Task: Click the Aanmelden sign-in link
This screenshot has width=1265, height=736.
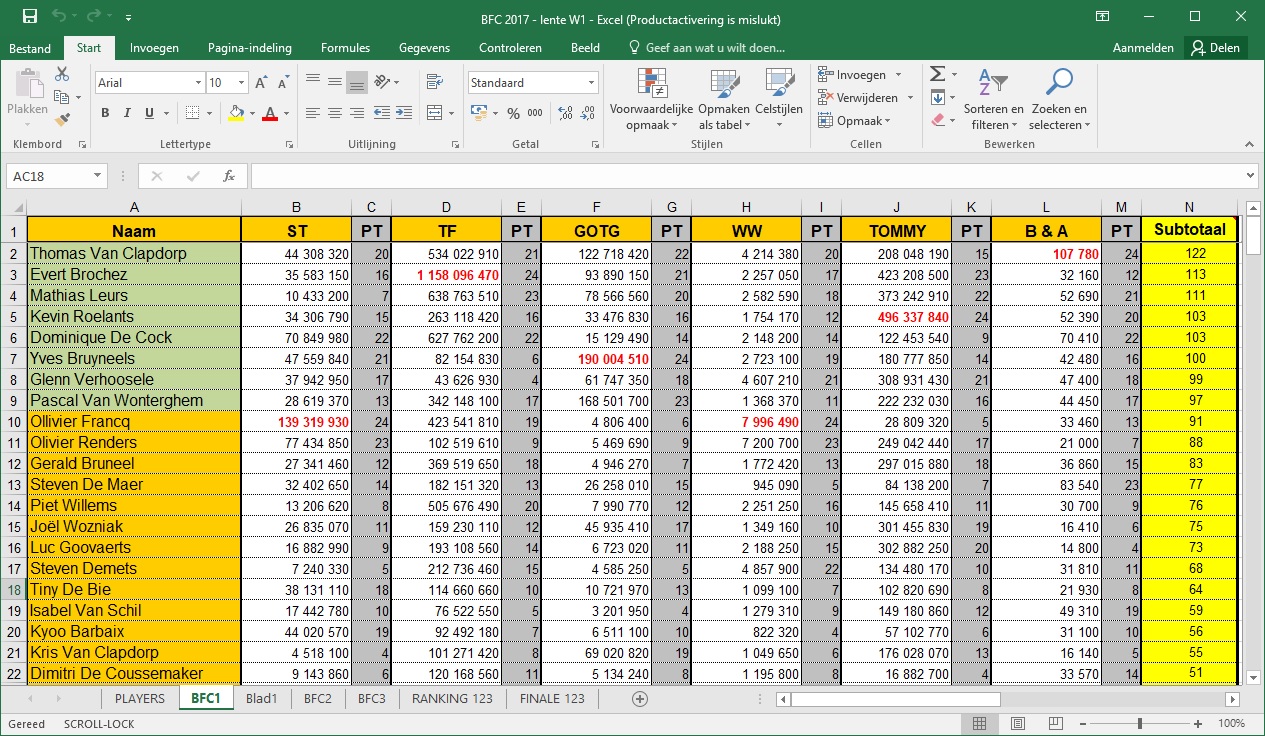Action: pos(1142,48)
